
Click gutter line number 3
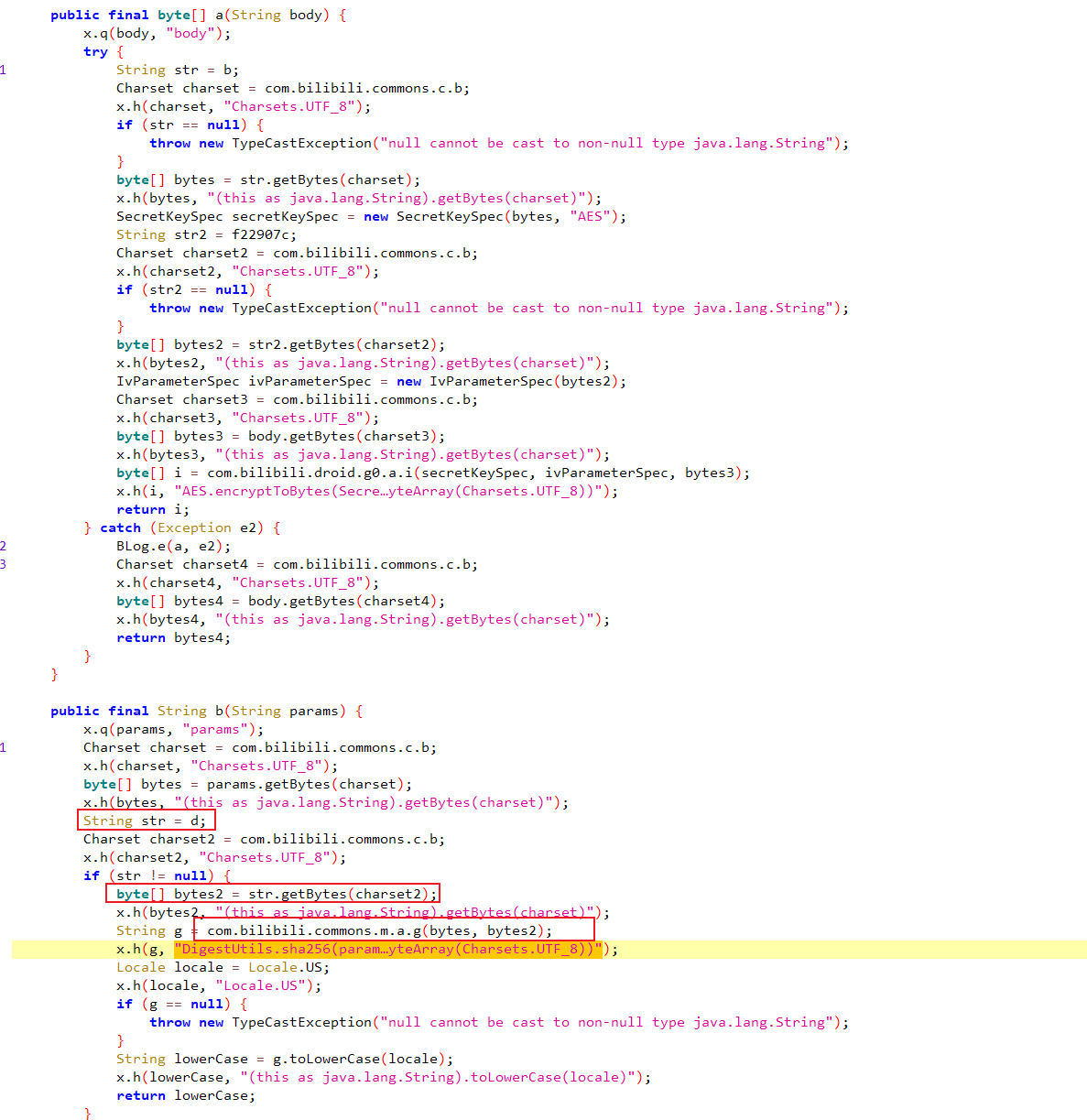pyautogui.click(x=4, y=564)
